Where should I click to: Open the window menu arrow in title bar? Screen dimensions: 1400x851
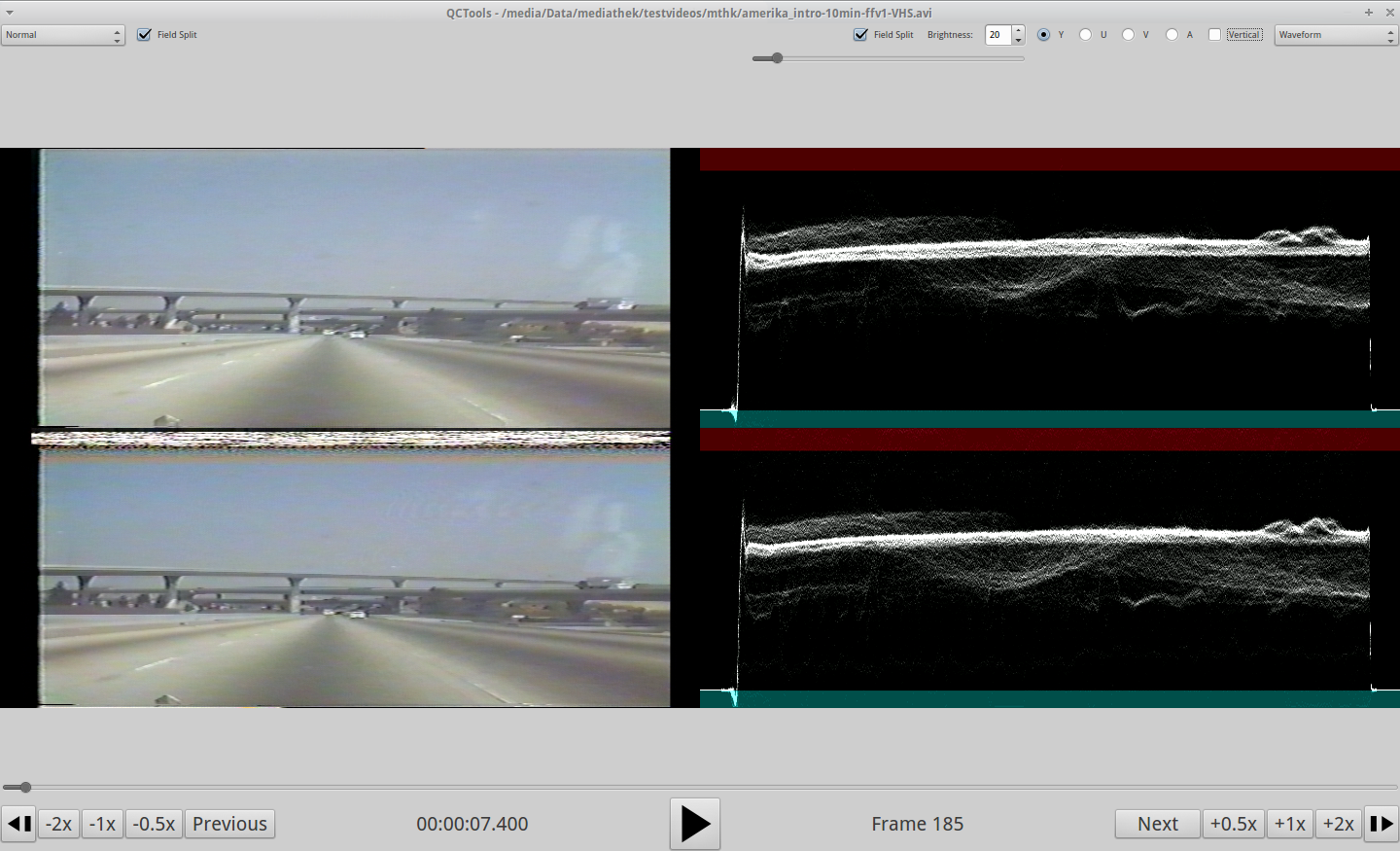pos(10,13)
